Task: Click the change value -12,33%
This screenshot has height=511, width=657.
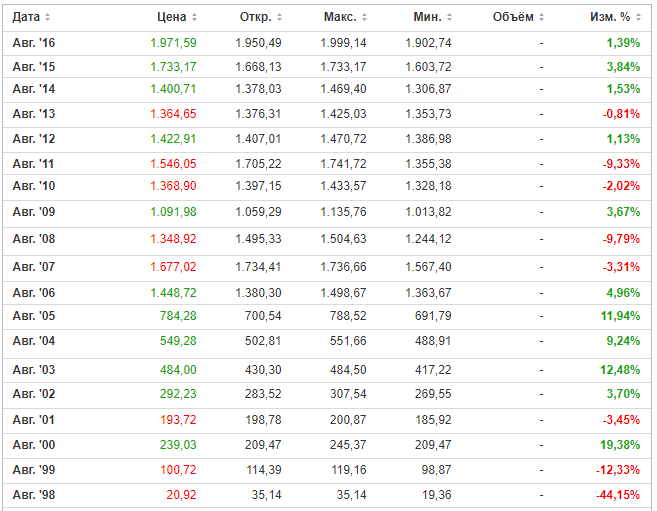Action: coord(618,470)
